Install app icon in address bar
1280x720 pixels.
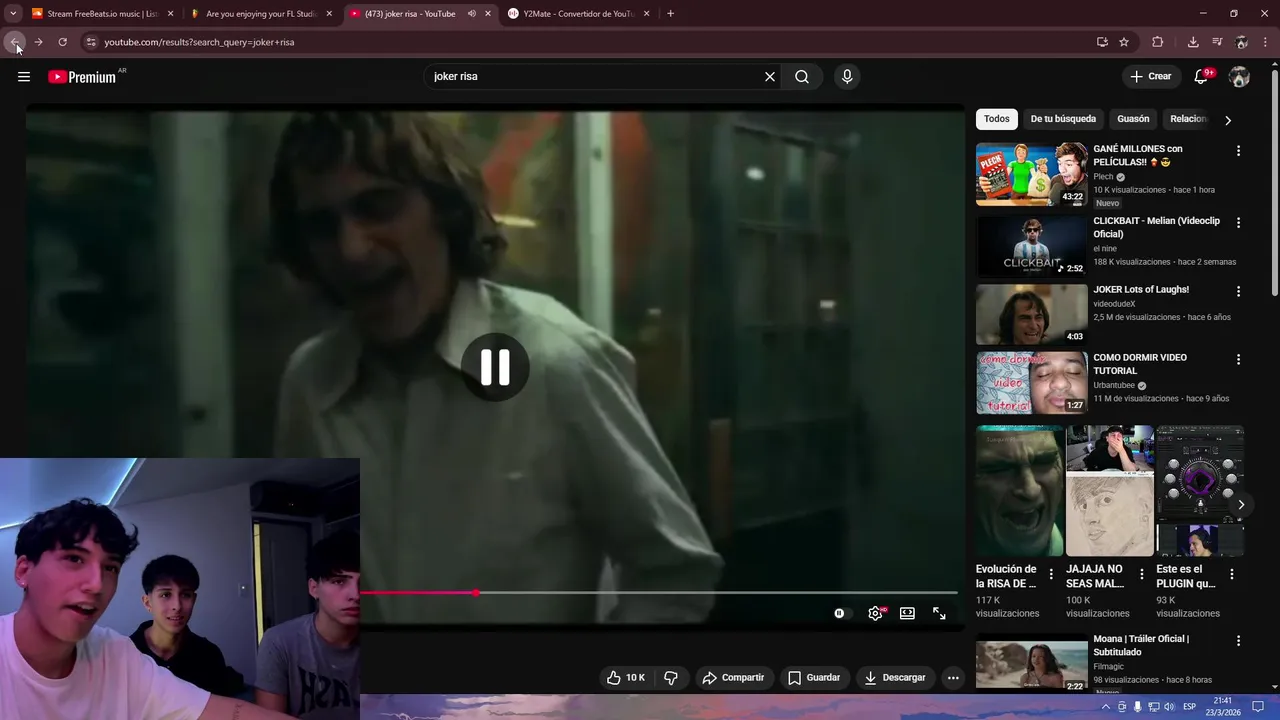pos(1102,42)
